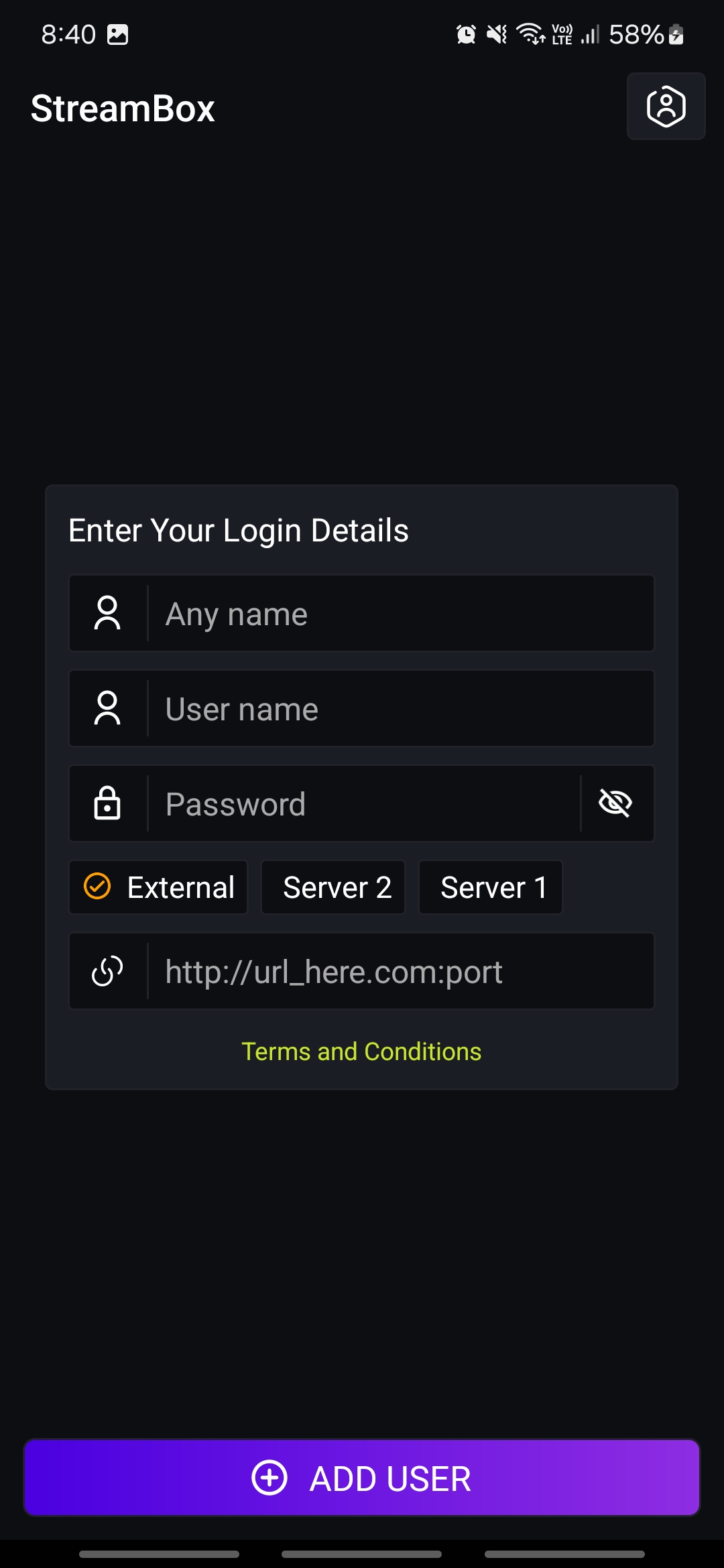Tap the battery icon in status bar

tap(676, 34)
